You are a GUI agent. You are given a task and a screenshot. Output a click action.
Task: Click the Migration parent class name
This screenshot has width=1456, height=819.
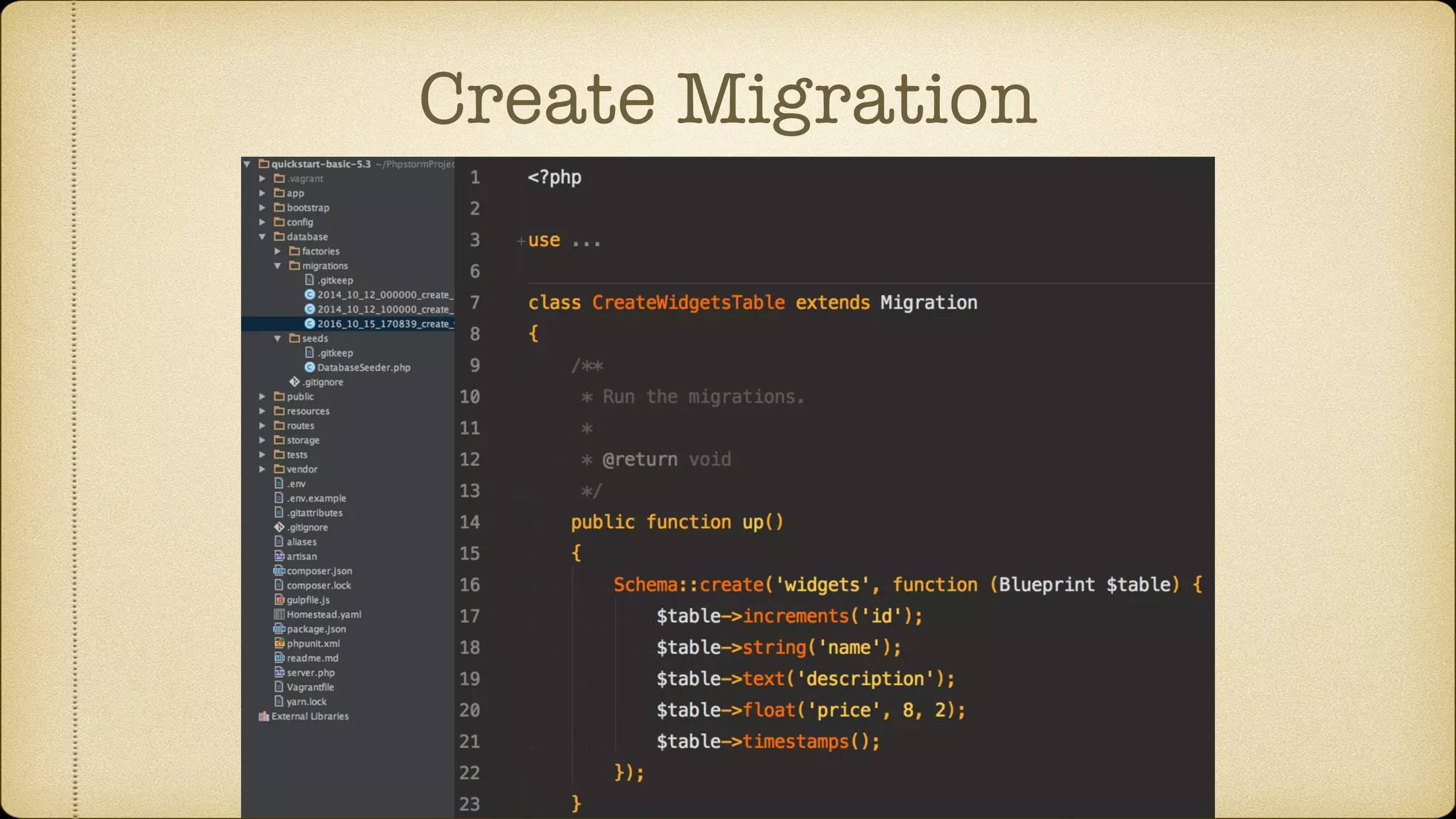[x=928, y=303]
